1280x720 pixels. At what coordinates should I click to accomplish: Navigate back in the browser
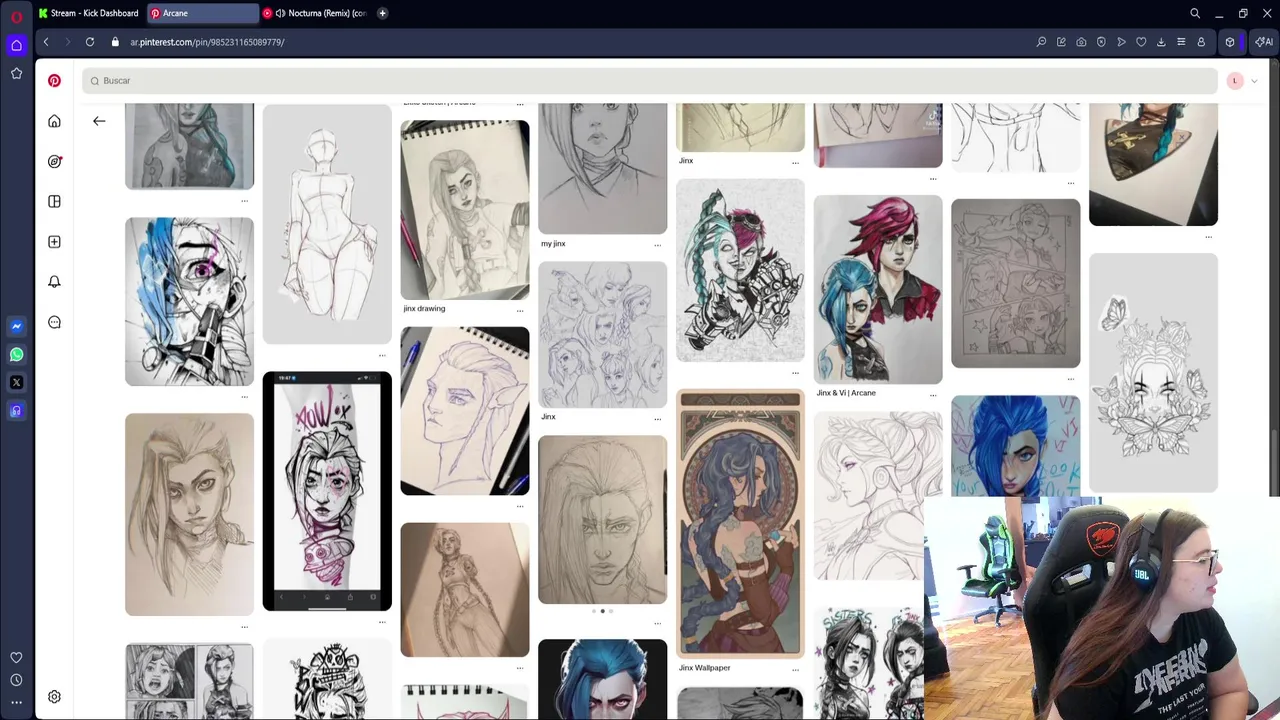tap(46, 42)
